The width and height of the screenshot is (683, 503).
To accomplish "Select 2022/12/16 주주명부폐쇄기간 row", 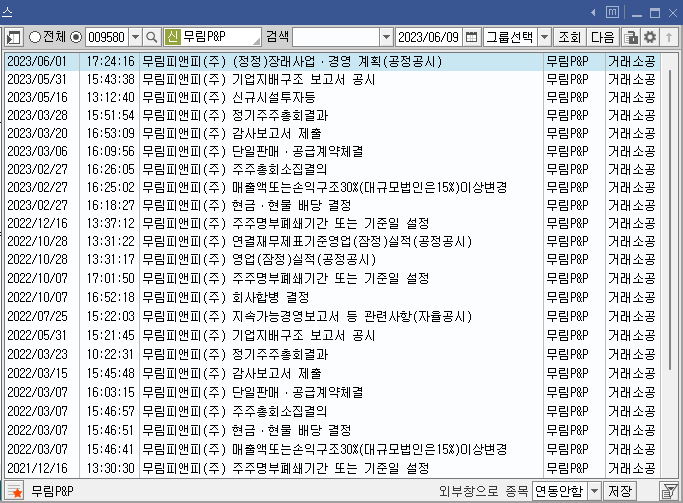I will (333, 223).
